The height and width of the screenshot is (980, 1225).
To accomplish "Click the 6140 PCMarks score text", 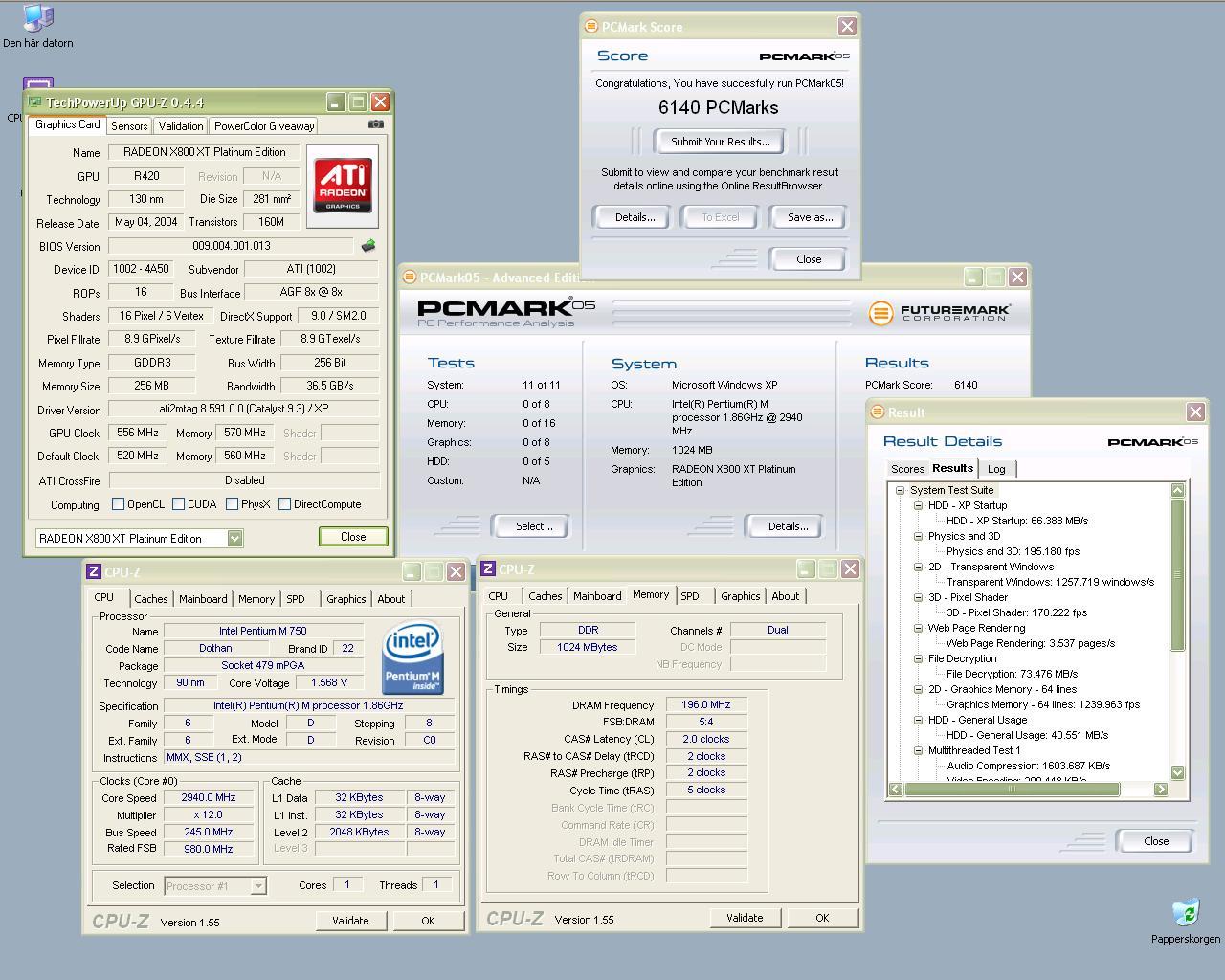I will click(718, 107).
